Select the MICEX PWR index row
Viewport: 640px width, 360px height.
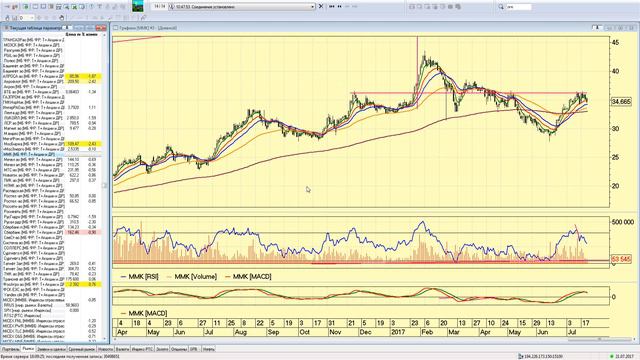52,326
